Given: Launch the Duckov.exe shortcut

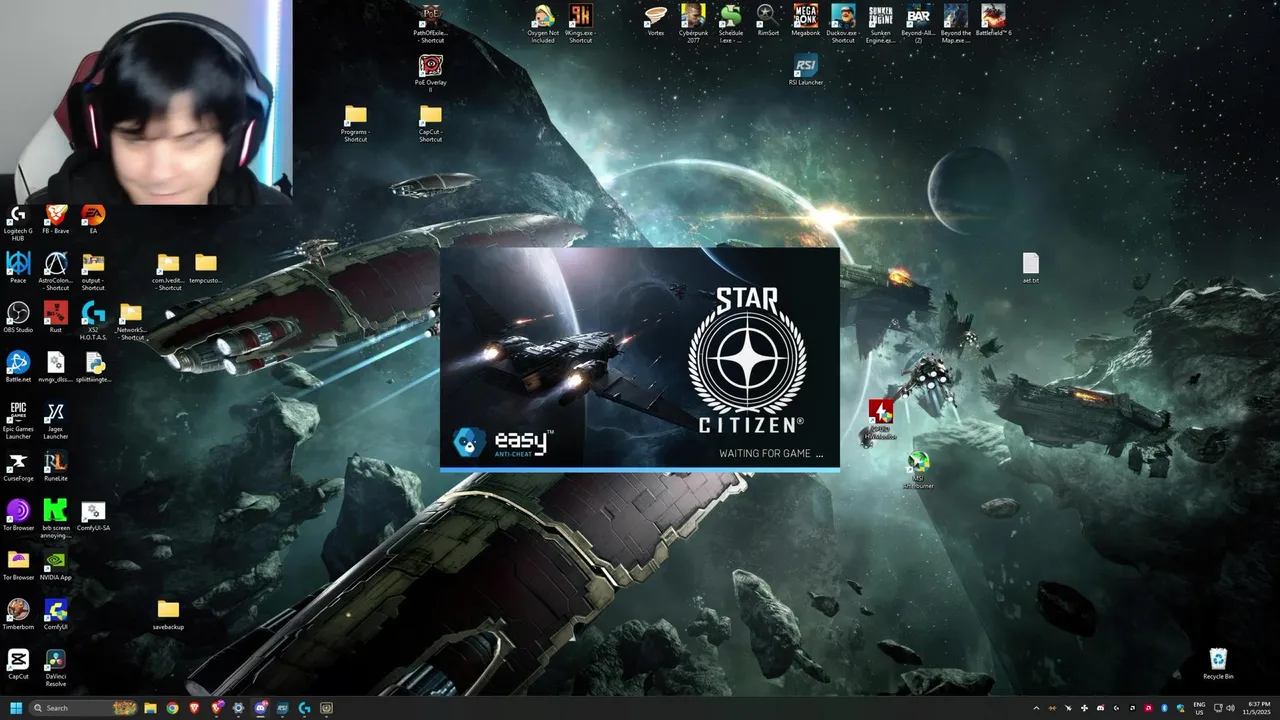Looking at the screenshot, I should tap(843, 23).
